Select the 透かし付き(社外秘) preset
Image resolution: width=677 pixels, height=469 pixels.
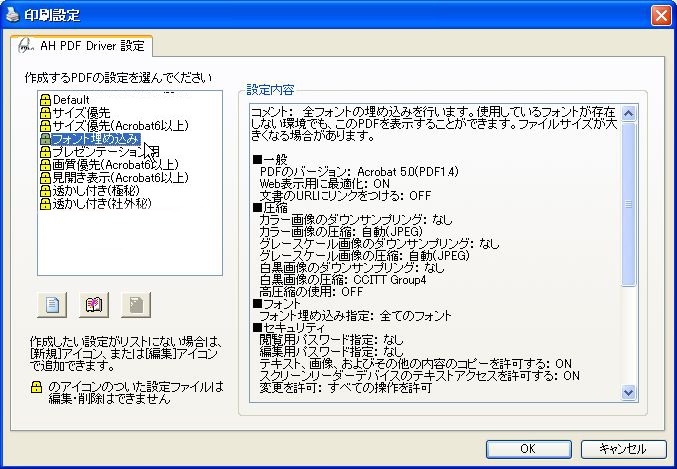(102, 203)
